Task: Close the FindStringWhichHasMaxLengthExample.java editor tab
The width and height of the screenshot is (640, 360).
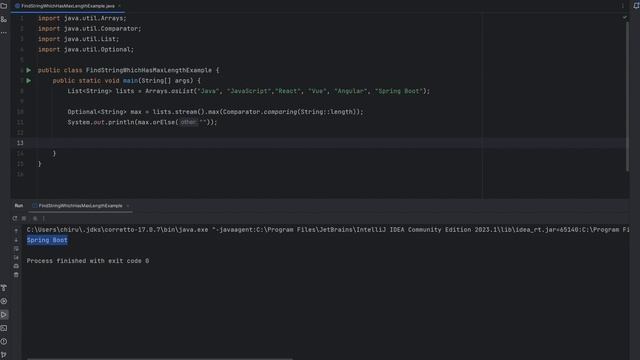Action: (x=120, y=6)
